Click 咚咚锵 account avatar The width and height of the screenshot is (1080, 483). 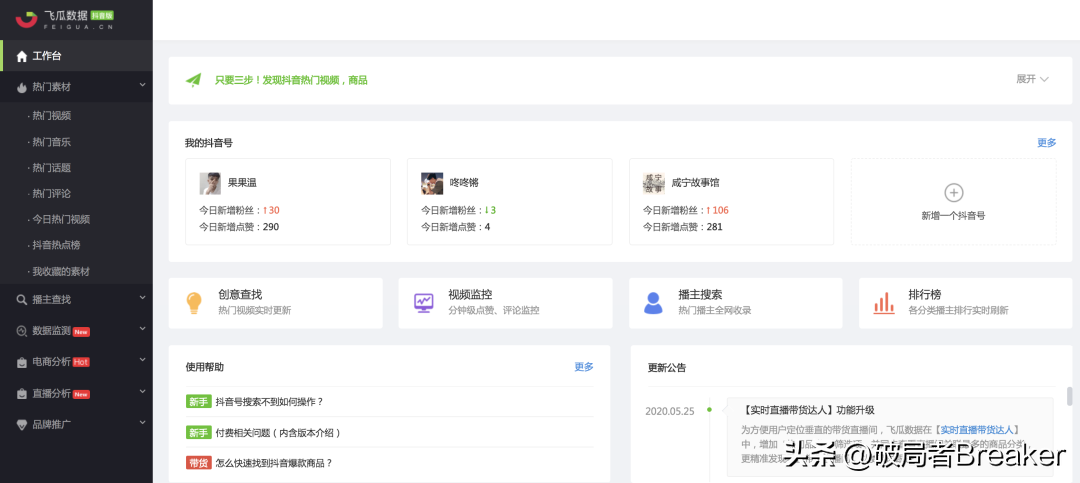(432, 183)
